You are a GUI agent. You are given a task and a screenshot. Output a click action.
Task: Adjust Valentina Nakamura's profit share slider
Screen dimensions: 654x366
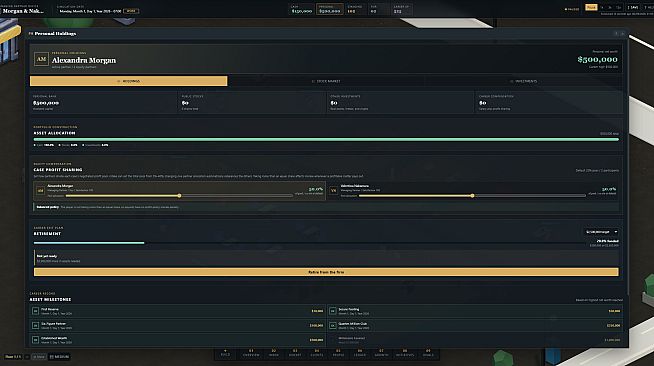coord(472,196)
